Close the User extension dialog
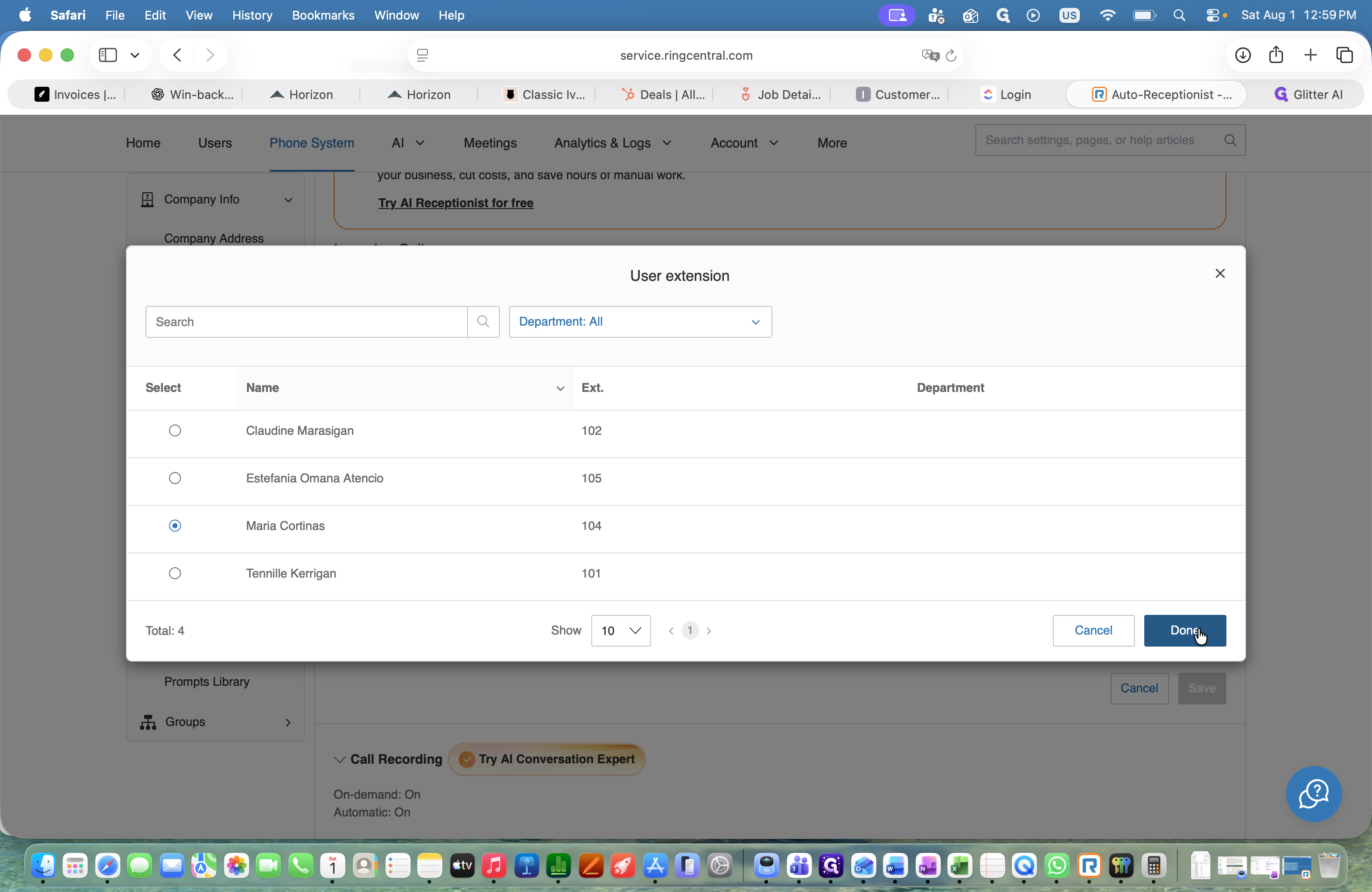This screenshot has width=1372, height=892. click(1220, 273)
